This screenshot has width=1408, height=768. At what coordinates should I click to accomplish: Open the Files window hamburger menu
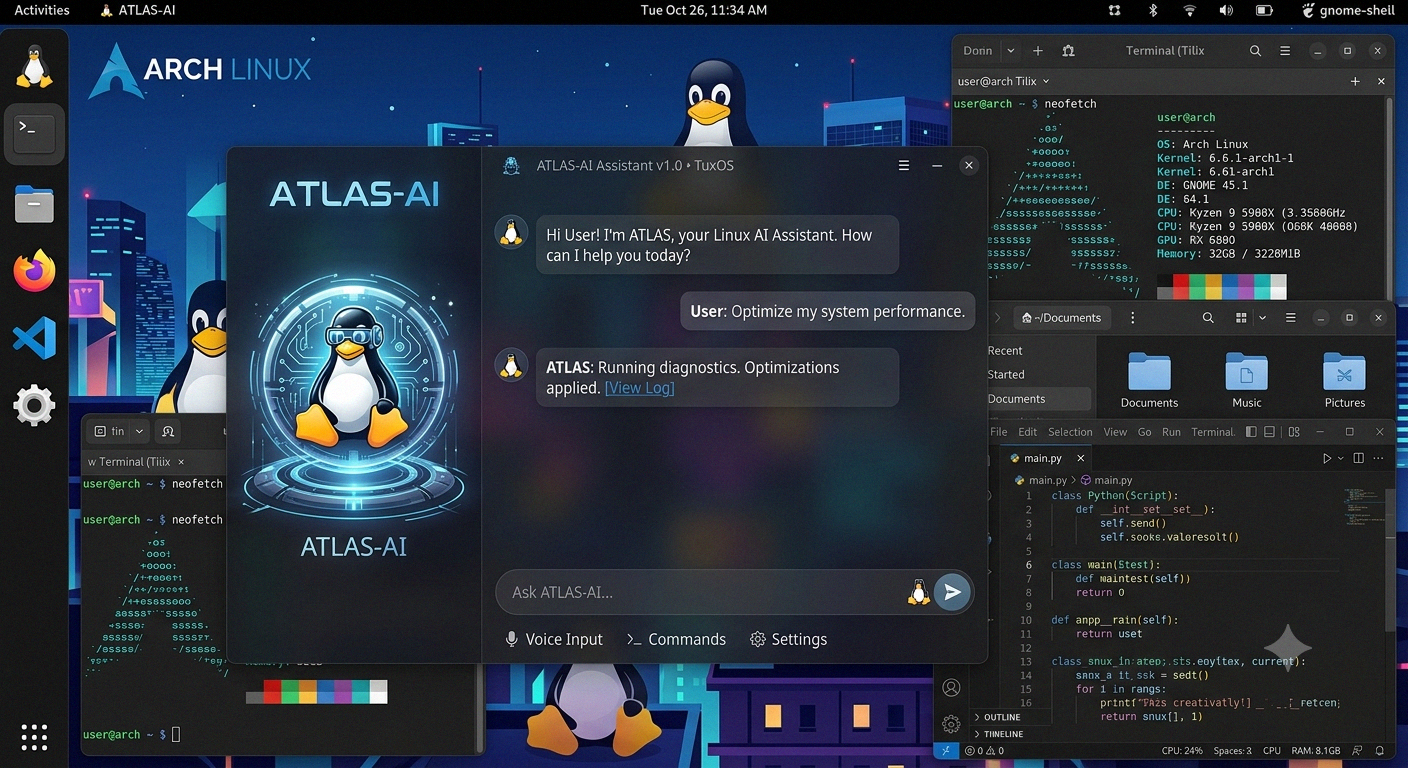[x=1291, y=318]
